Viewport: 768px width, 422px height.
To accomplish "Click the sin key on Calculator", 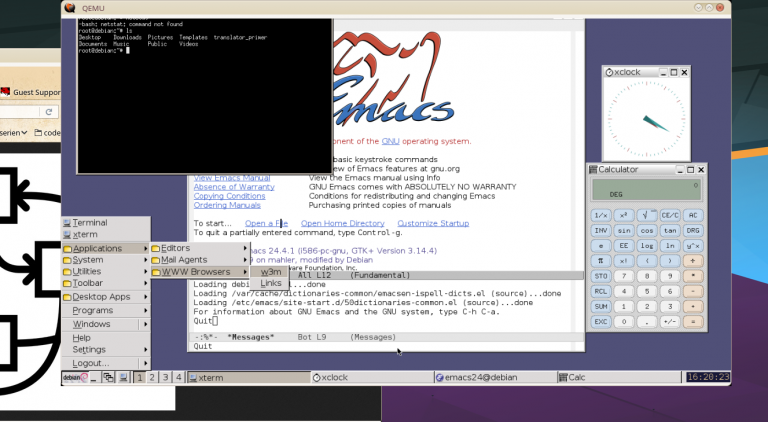I will click(x=624, y=231).
